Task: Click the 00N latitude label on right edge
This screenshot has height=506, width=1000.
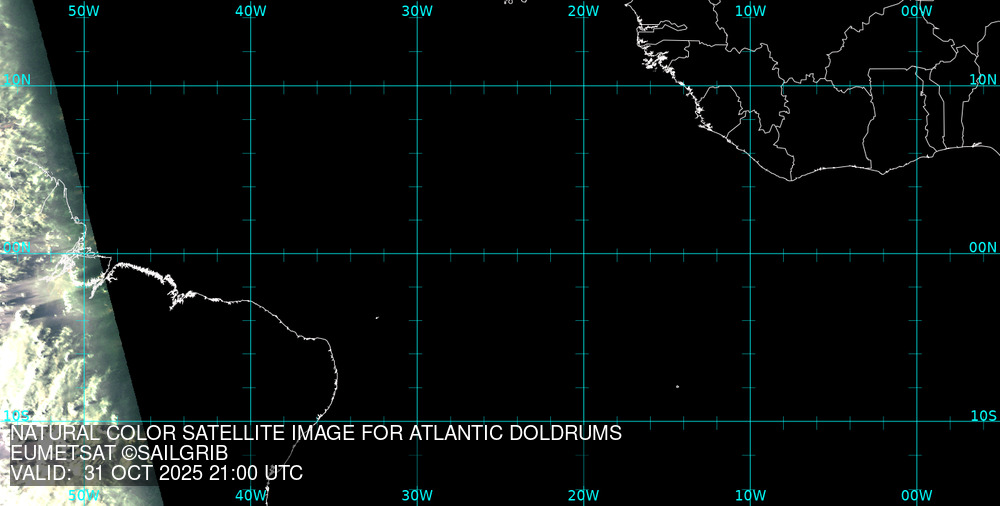Action: [984, 247]
